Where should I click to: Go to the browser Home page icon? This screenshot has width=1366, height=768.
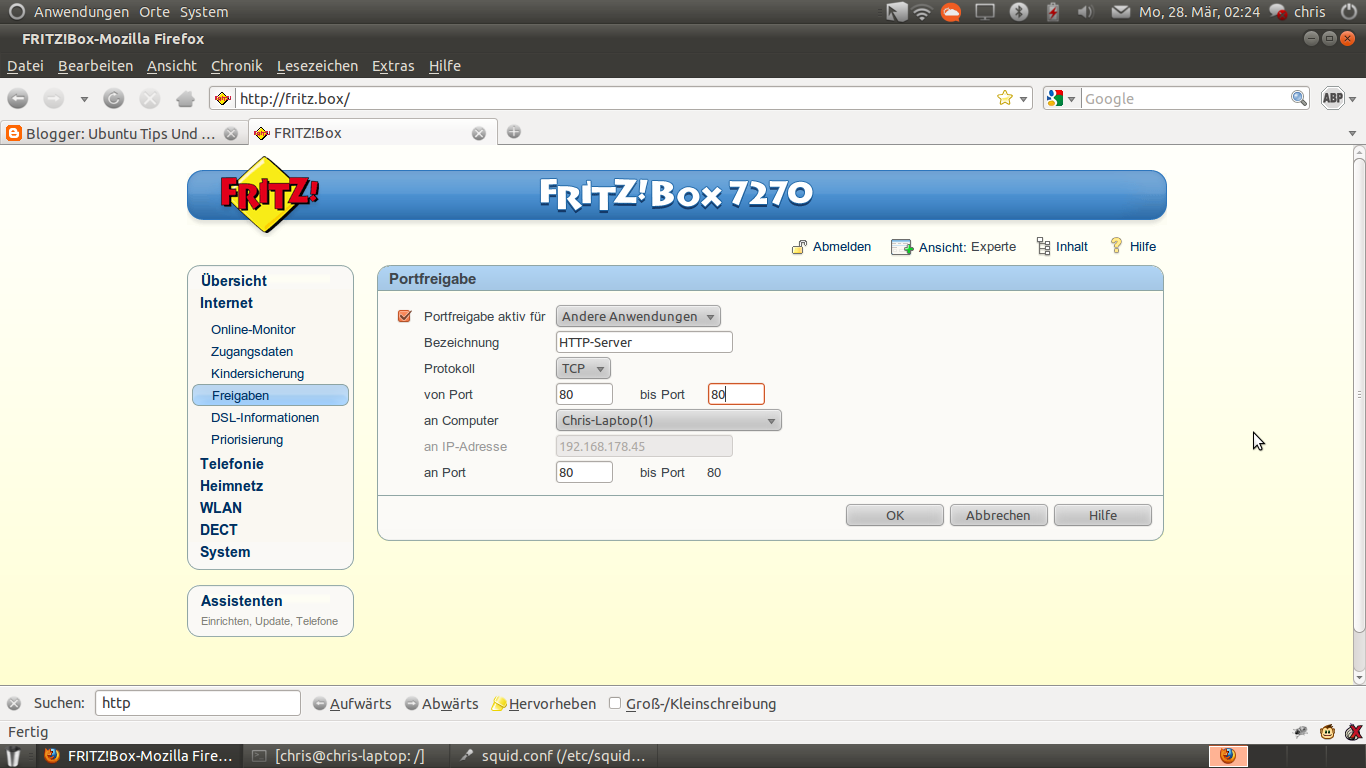tap(185, 99)
